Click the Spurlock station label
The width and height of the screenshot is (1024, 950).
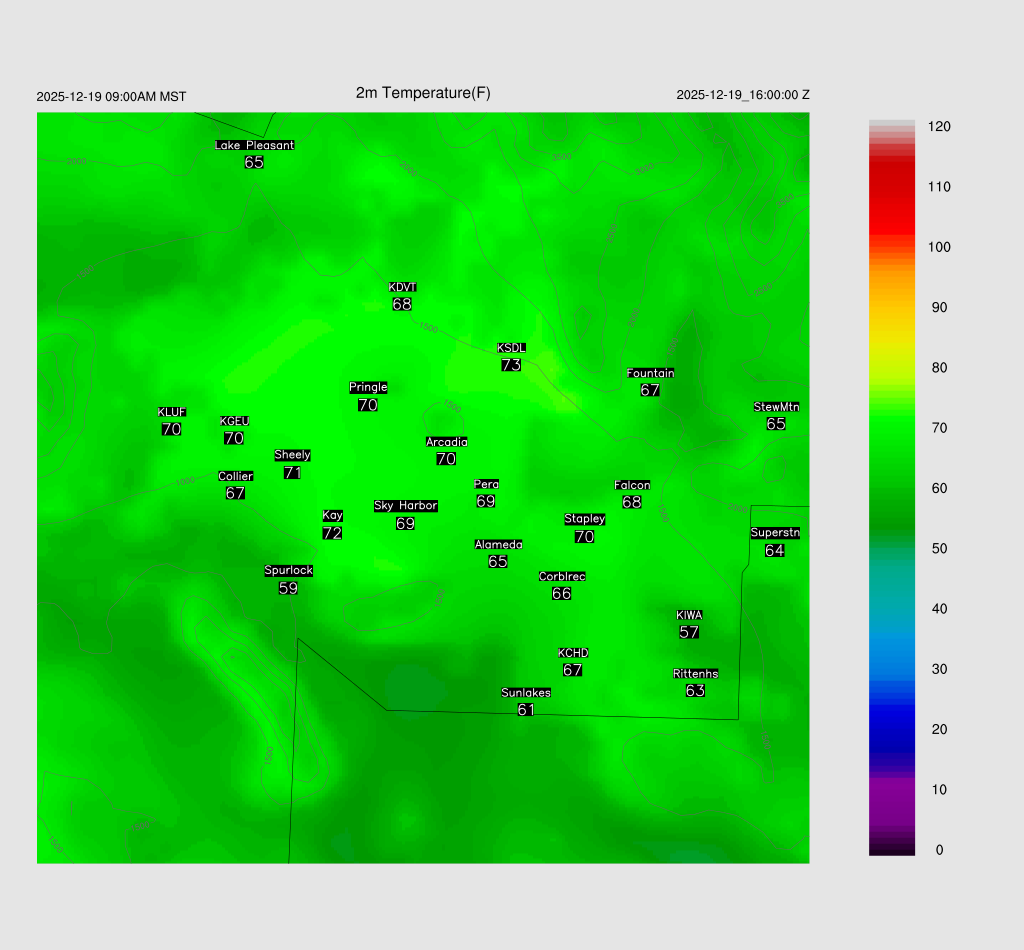point(288,571)
